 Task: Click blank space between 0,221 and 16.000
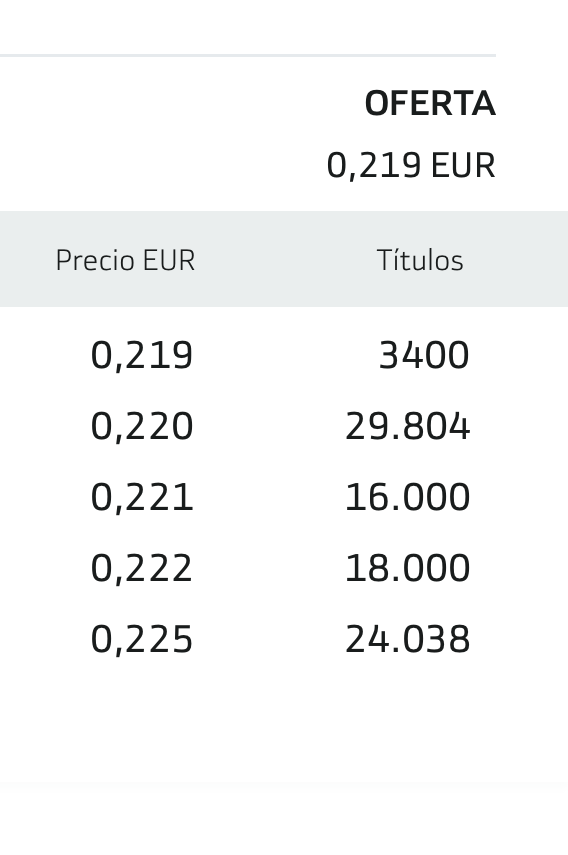[269, 497]
